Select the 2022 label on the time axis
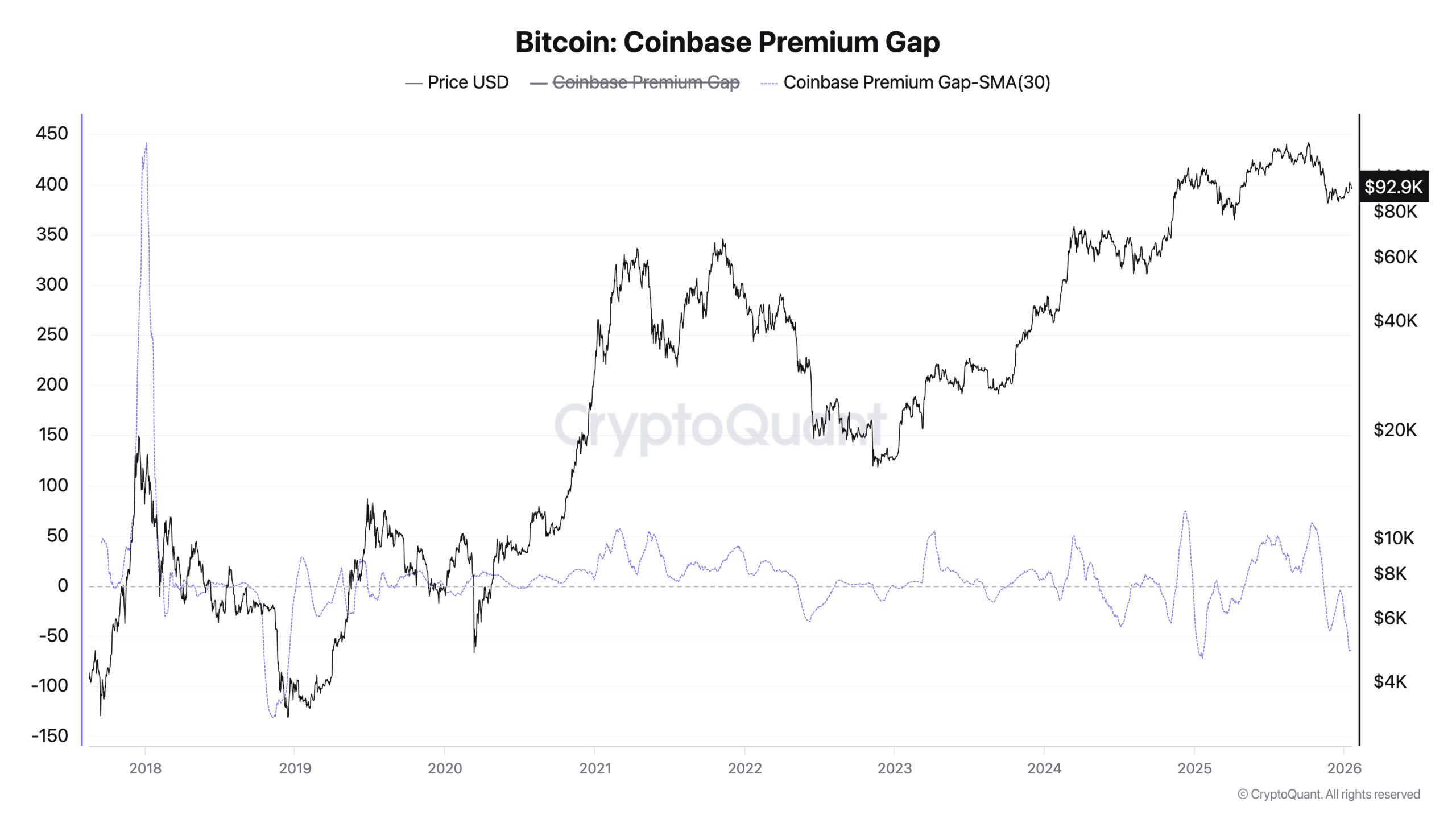 pos(744,768)
